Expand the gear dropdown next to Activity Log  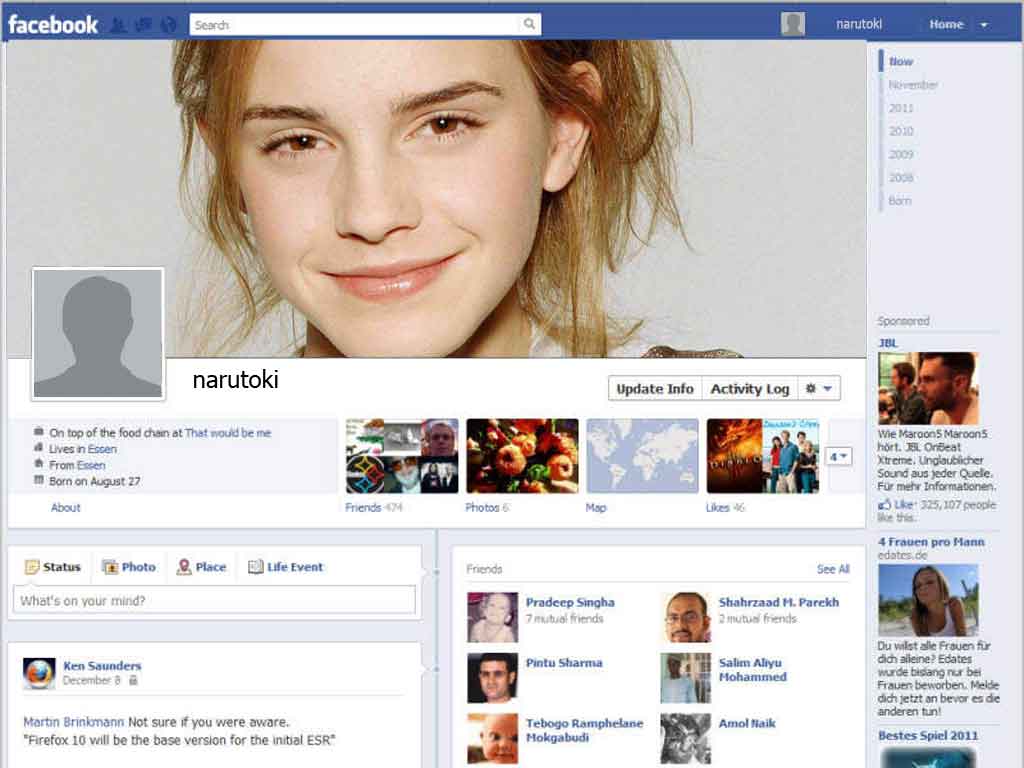tap(828, 388)
